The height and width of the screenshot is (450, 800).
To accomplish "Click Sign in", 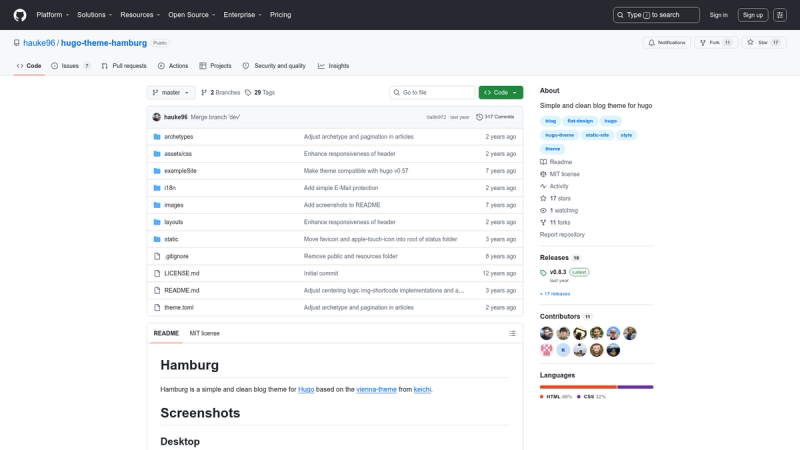I will [718, 15].
